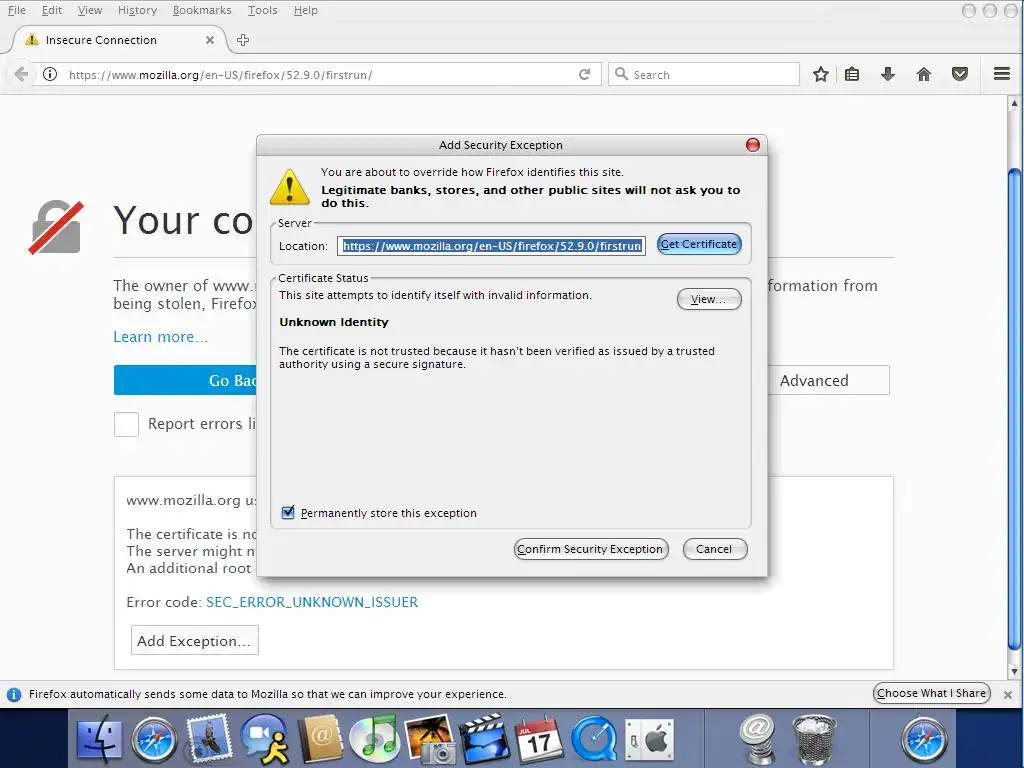
Task: Reload the page with the refresh icon
Action: 584,74
